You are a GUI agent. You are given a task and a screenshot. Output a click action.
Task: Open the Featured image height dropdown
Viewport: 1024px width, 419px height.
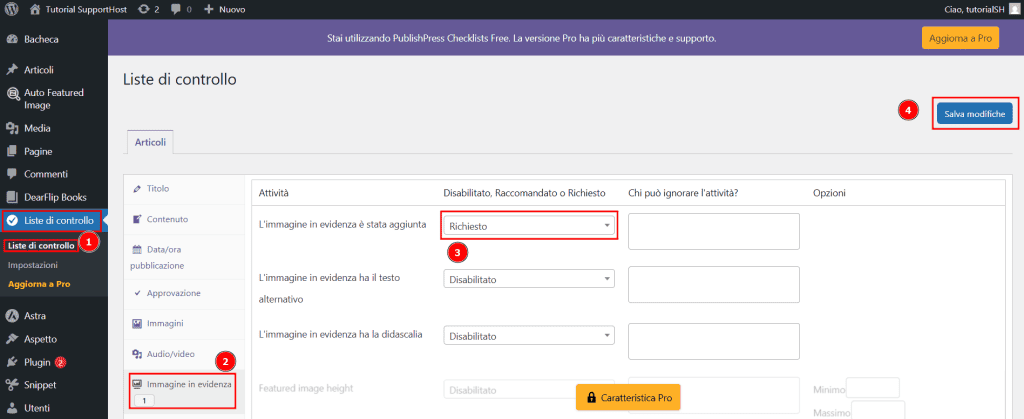pos(529,390)
